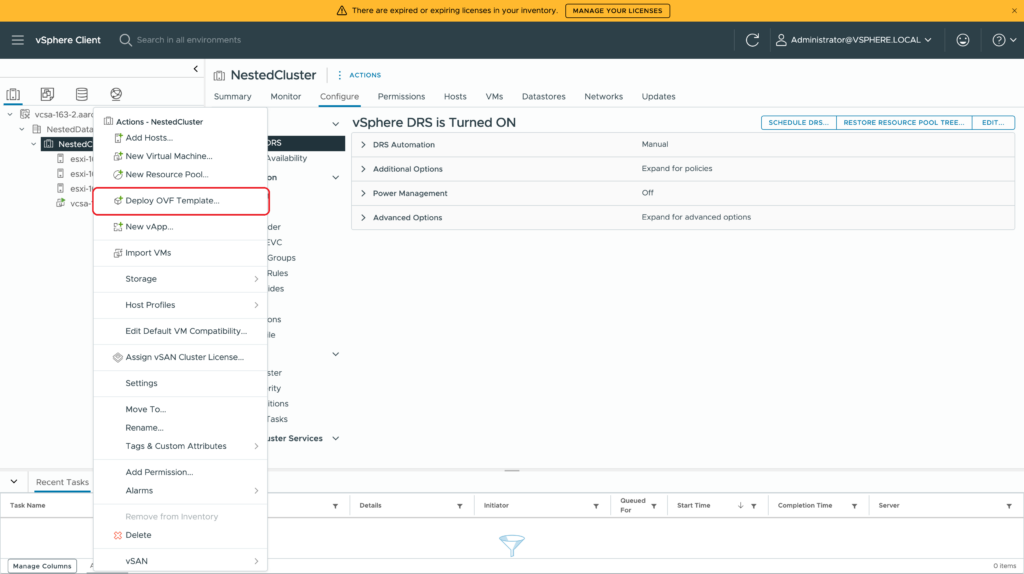1024x574 pixels.
Task: Open Administrator@VSPHERE.LOCAL user dropdown
Action: [854, 40]
